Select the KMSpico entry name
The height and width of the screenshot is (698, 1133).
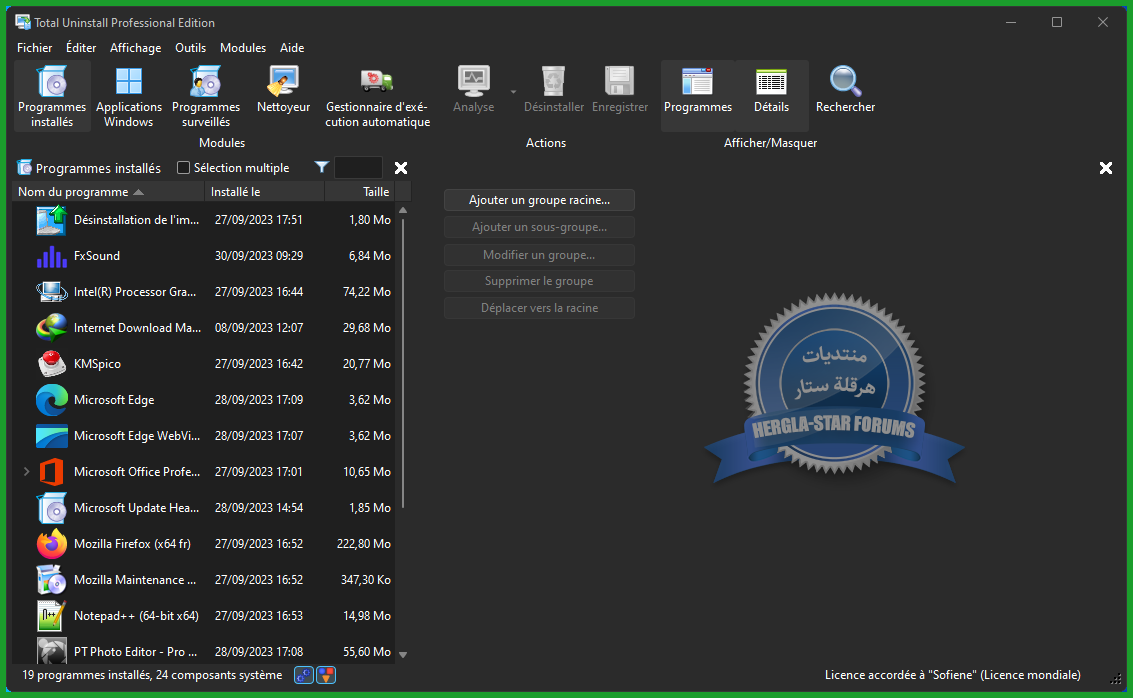(97, 363)
